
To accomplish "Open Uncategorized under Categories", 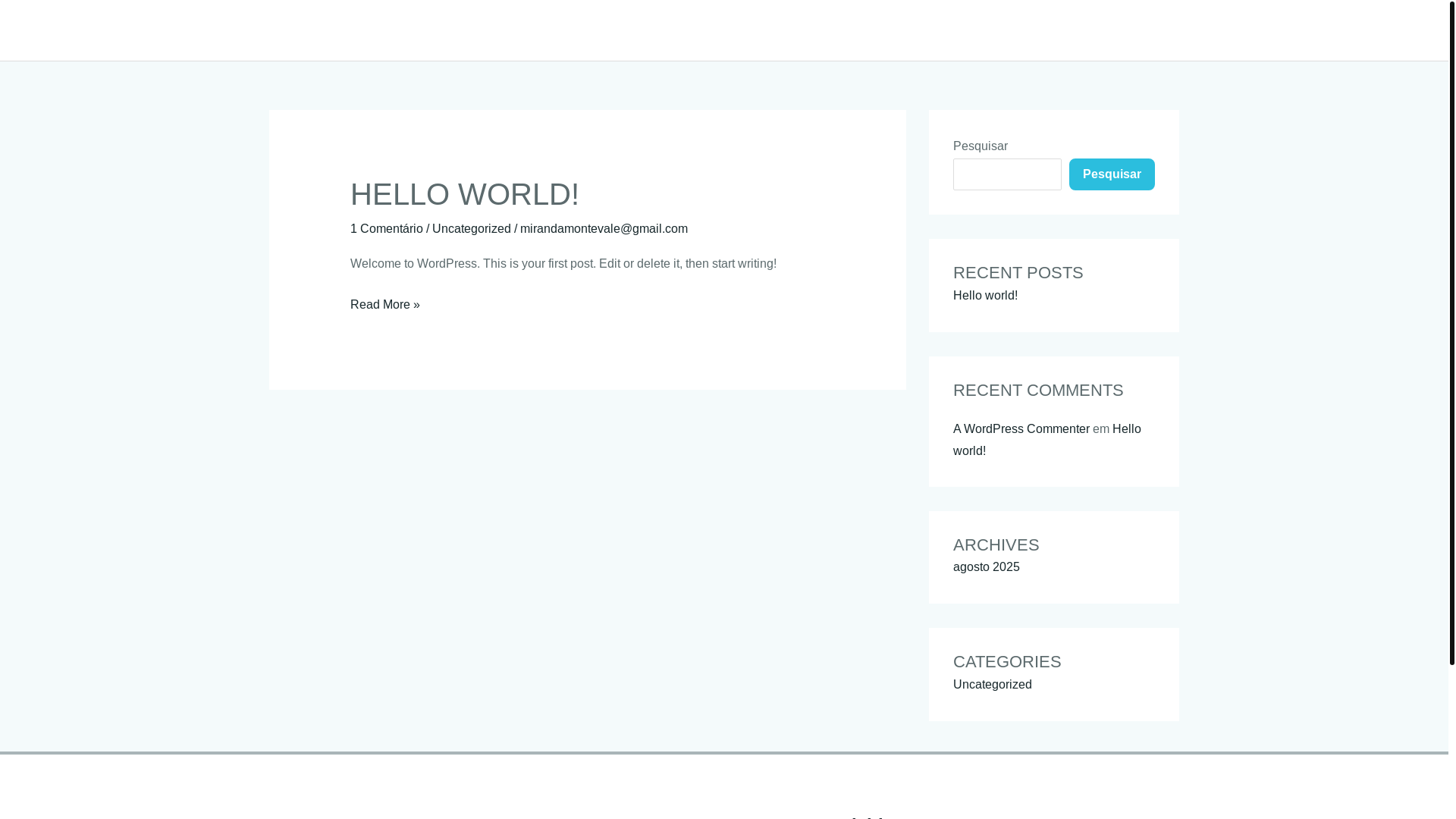I will click(x=992, y=684).
